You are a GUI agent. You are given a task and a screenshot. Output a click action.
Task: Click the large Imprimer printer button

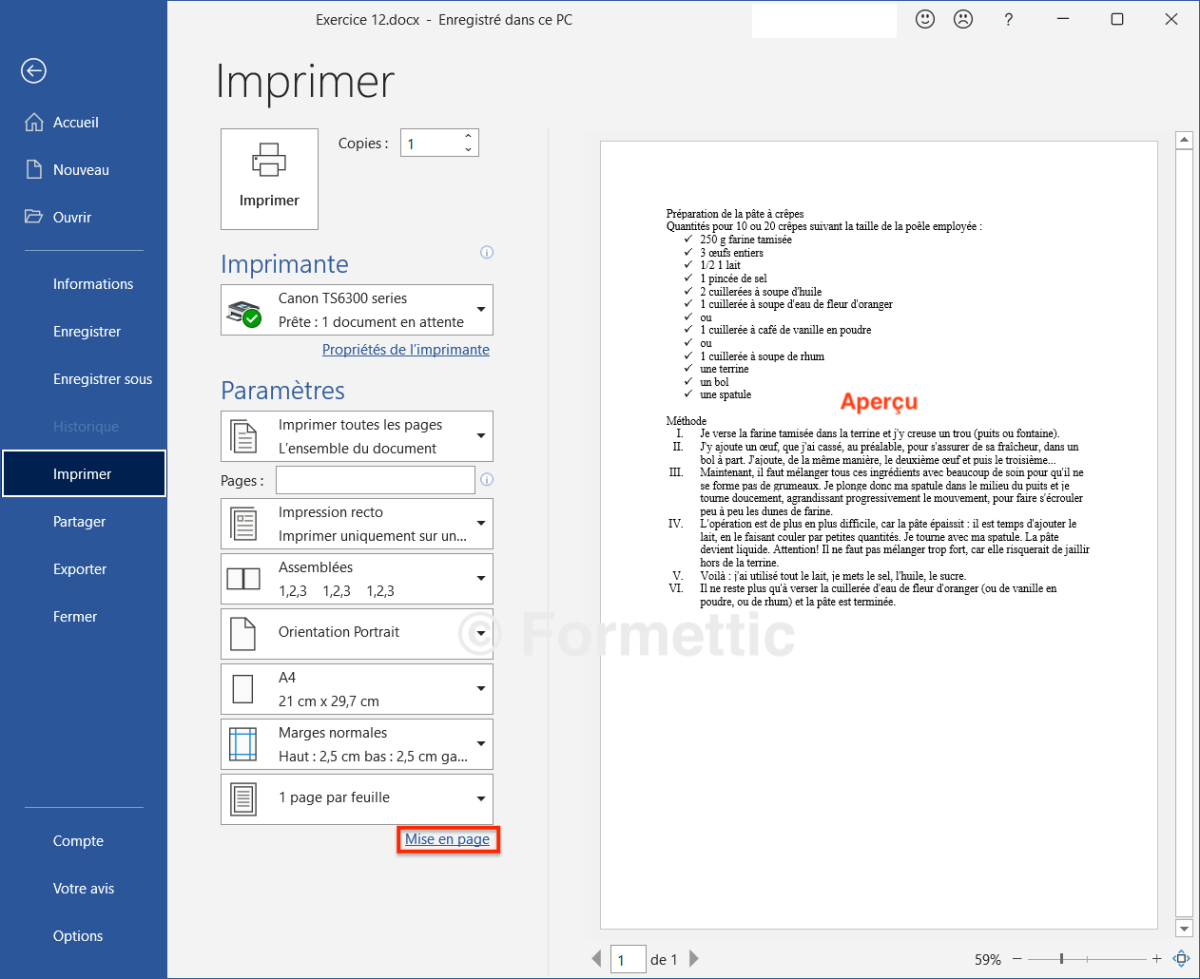(269, 179)
